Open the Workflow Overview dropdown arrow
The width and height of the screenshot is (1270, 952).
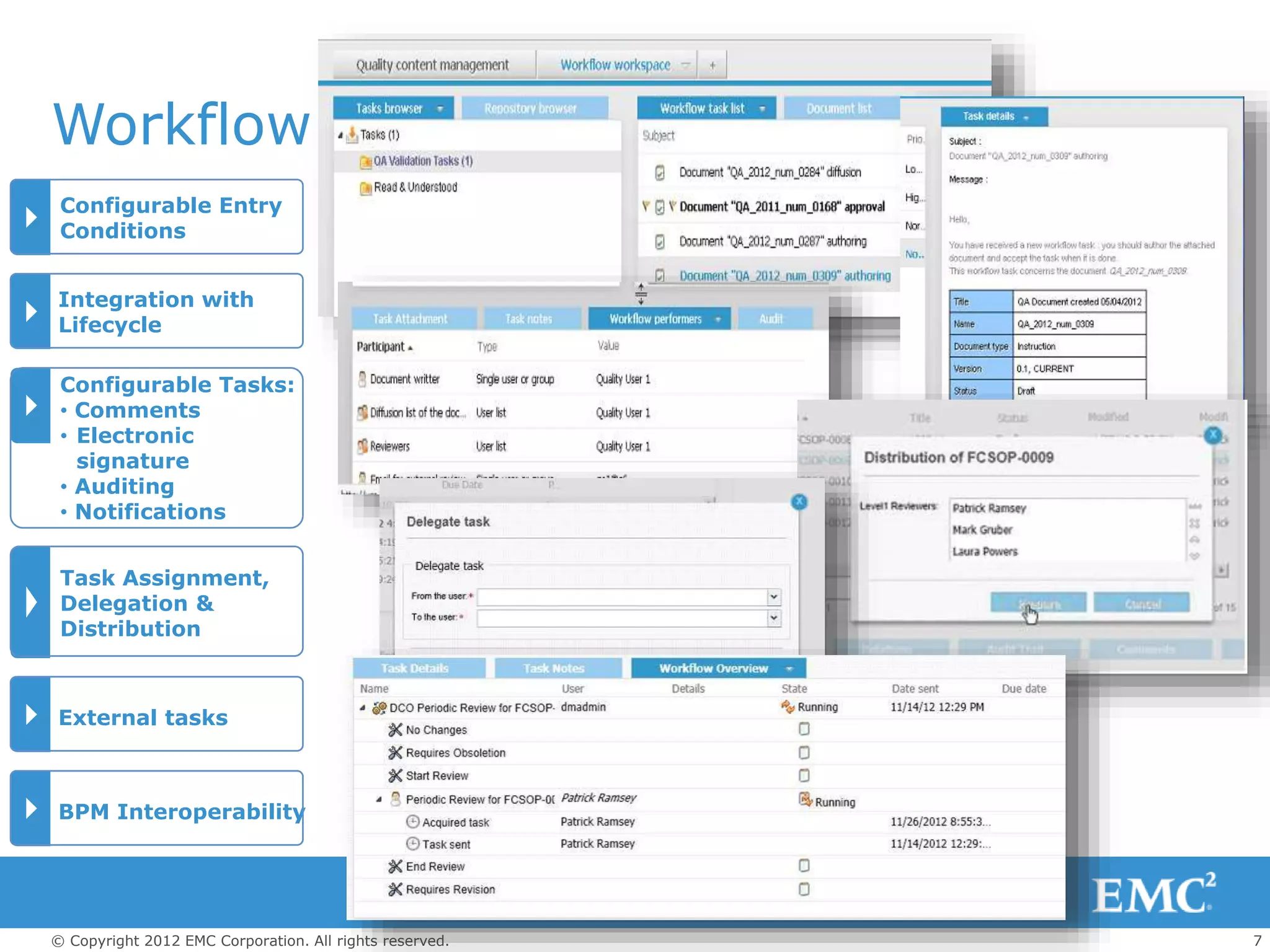789,669
